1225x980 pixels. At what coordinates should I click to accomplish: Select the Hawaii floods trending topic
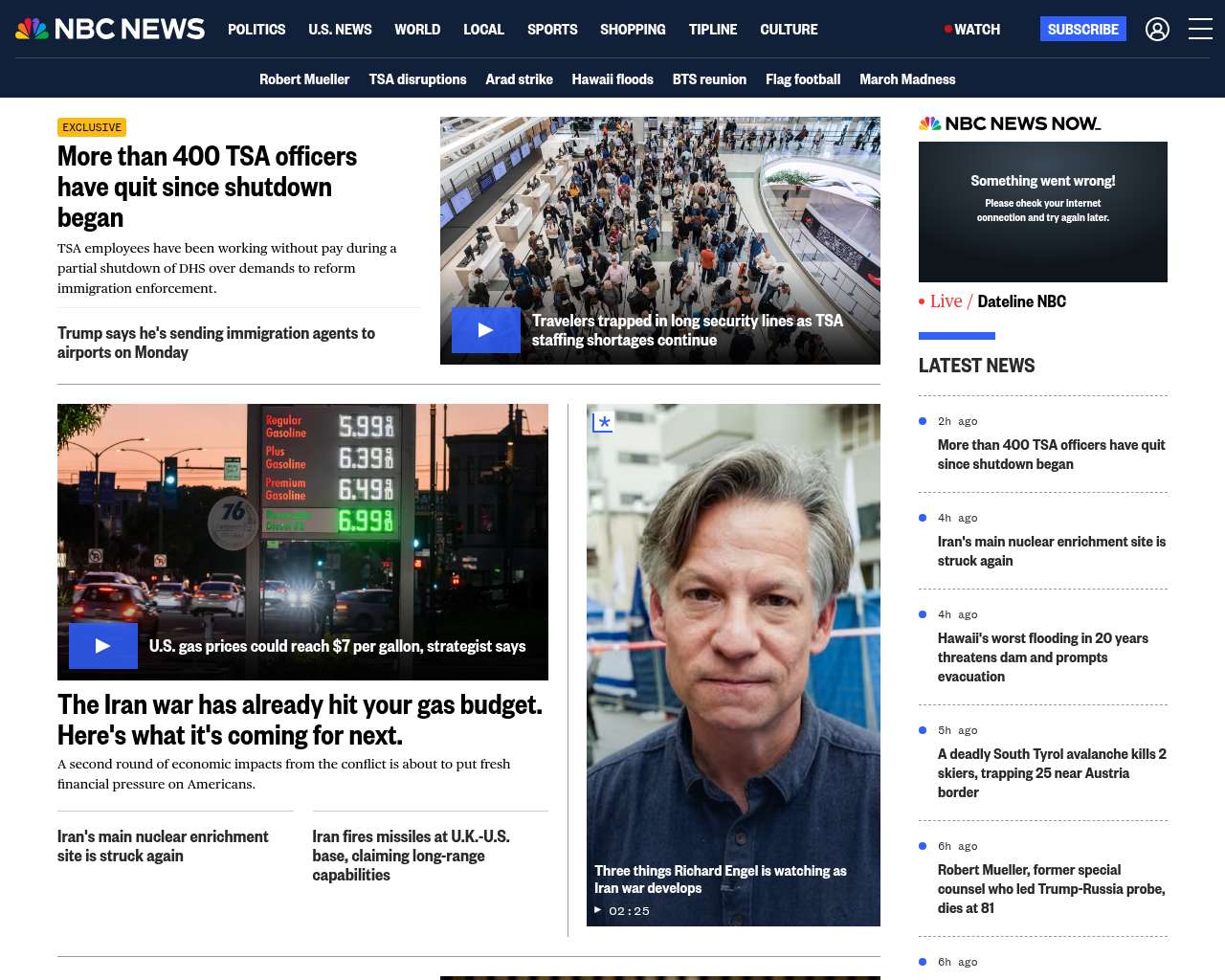[x=612, y=79]
